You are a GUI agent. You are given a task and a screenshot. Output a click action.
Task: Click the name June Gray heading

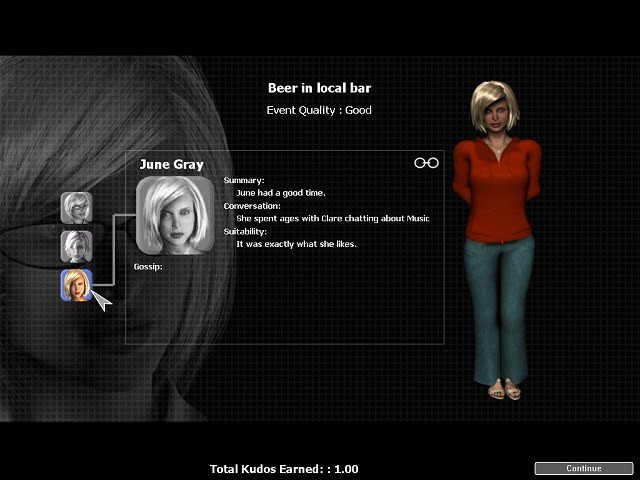click(x=171, y=164)
